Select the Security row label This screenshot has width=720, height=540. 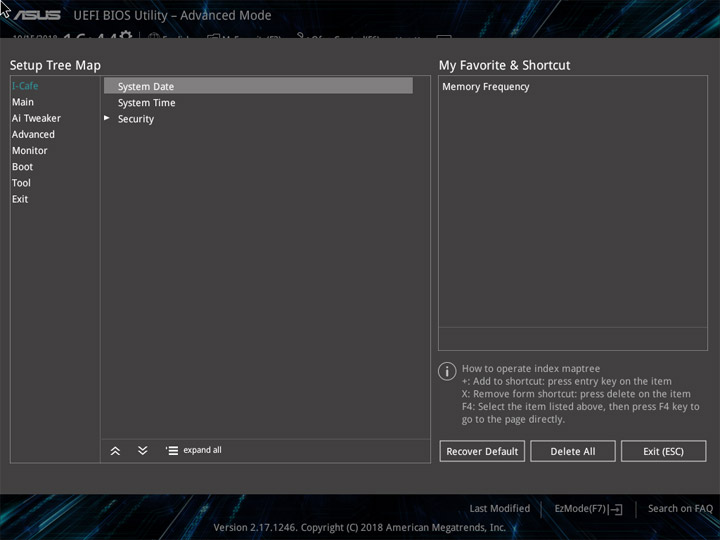136,119
